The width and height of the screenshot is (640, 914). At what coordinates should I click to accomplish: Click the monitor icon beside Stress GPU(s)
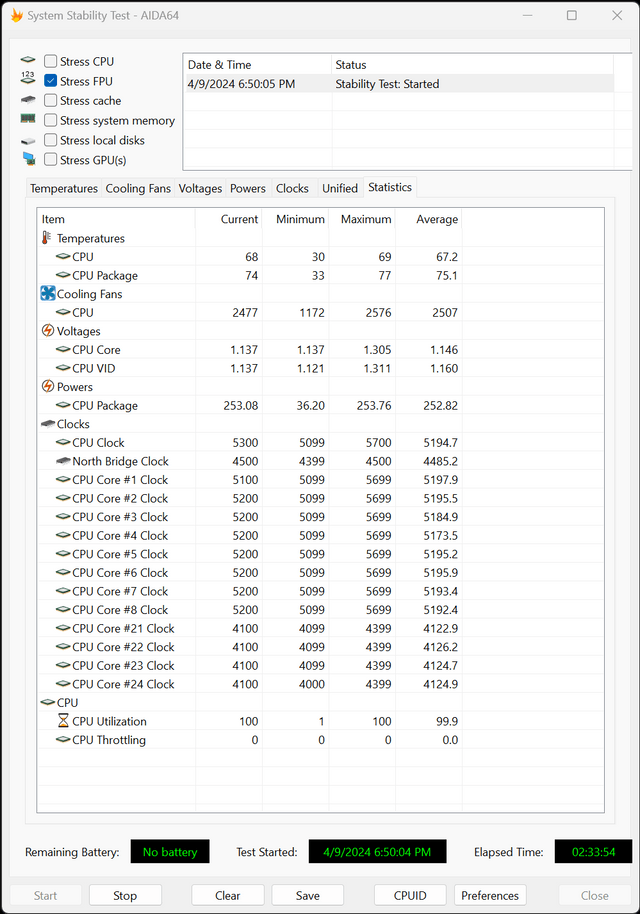click(29, 159)
